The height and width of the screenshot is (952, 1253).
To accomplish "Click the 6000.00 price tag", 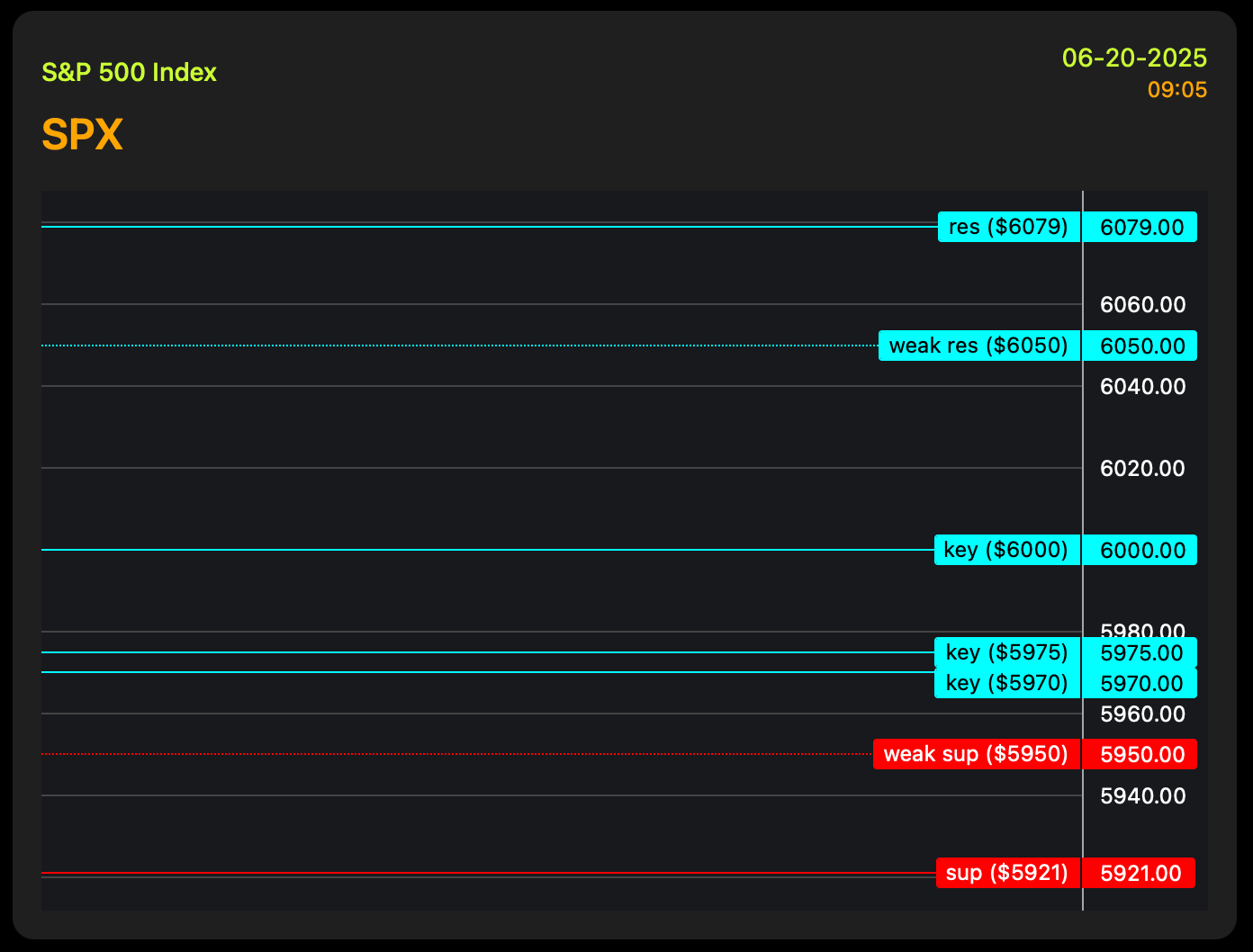I will click(x=1140, y=550).
